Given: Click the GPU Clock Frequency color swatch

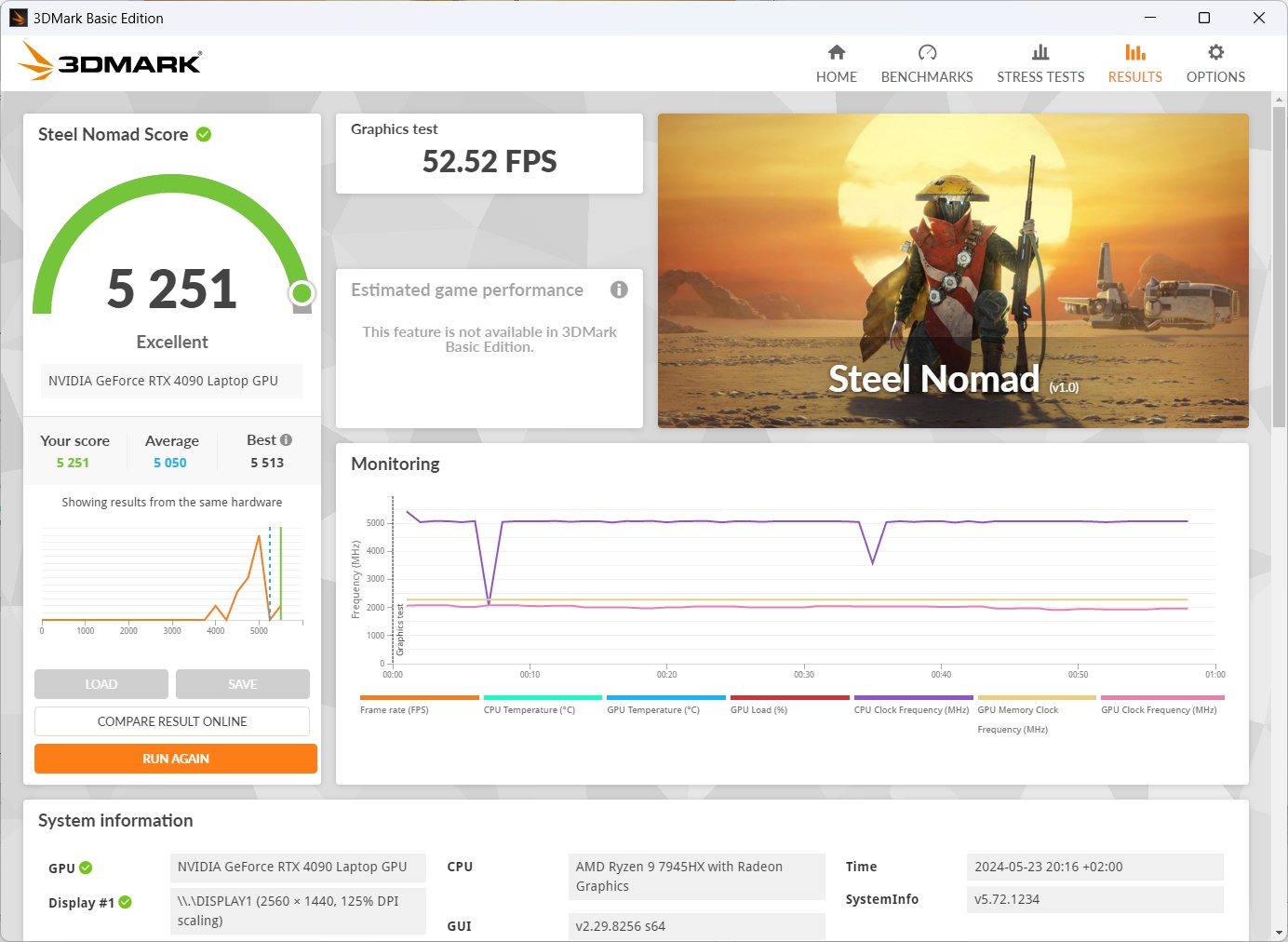Looking at the screenshot, I should point(1161,698).
